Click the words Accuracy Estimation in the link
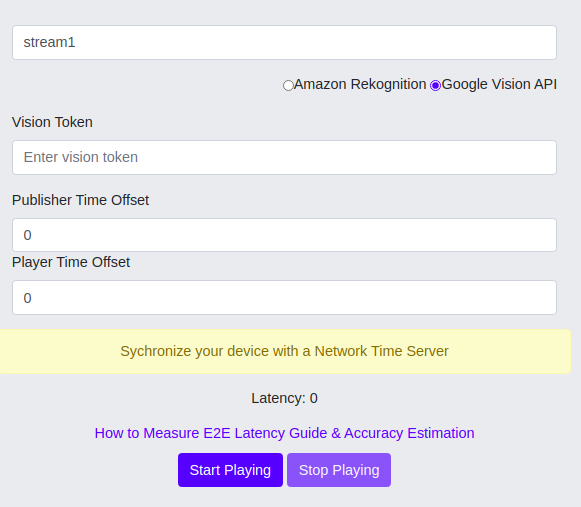Viewport: 581px width, 507px height. [x=409, y=433]
